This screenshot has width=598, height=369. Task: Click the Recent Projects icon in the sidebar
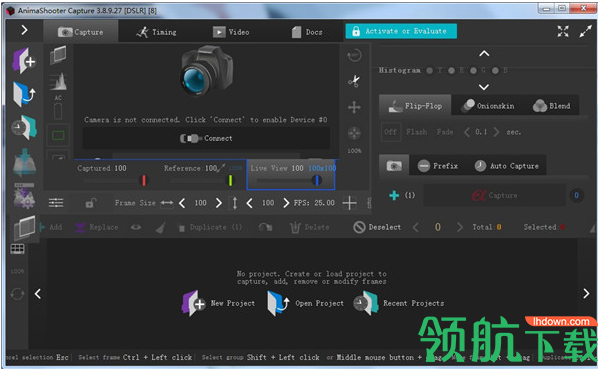[x=24, y=127]
